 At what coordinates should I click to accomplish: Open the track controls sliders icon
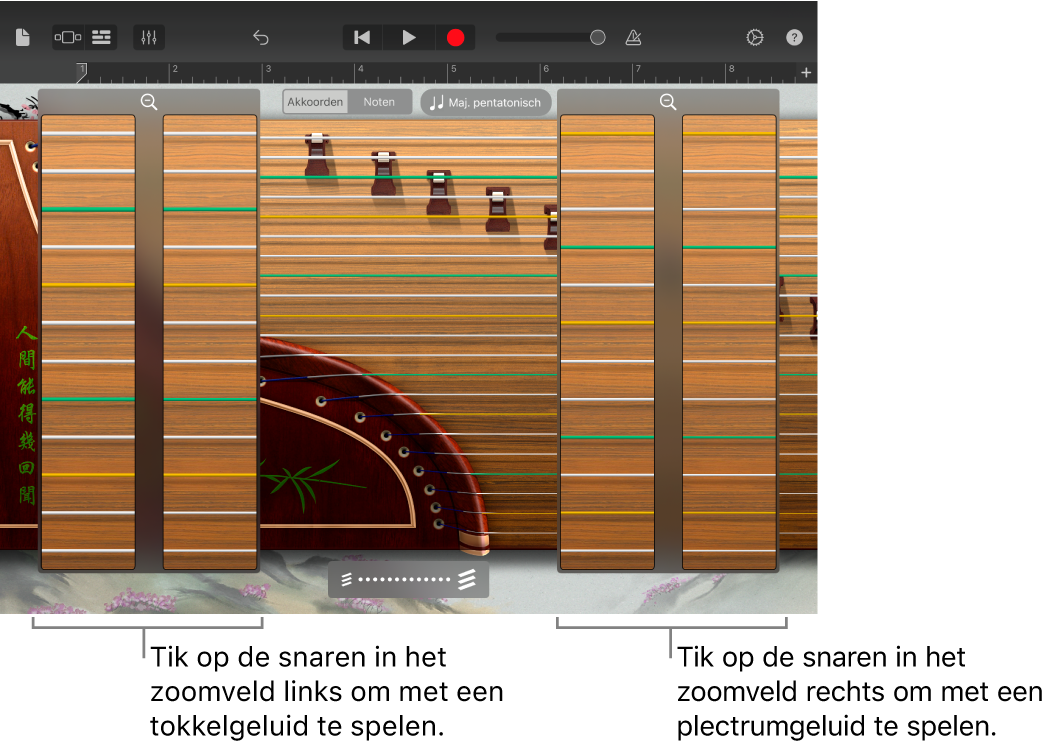(x=149, y=37)
